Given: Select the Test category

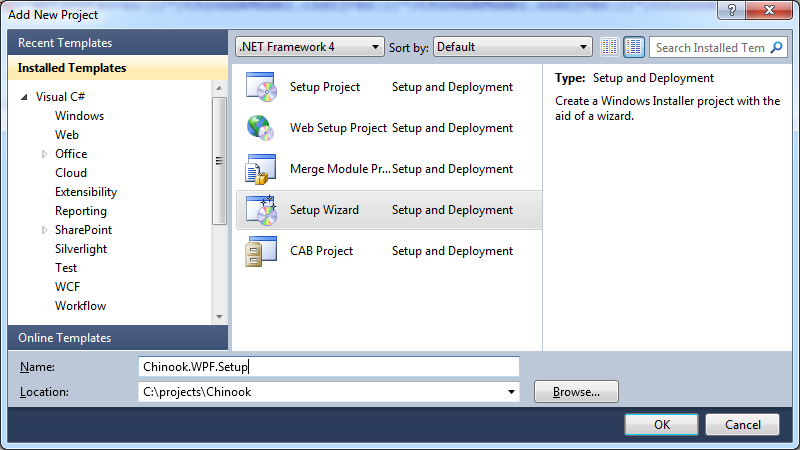Looking at the screenshot, I should click(66, 268).
